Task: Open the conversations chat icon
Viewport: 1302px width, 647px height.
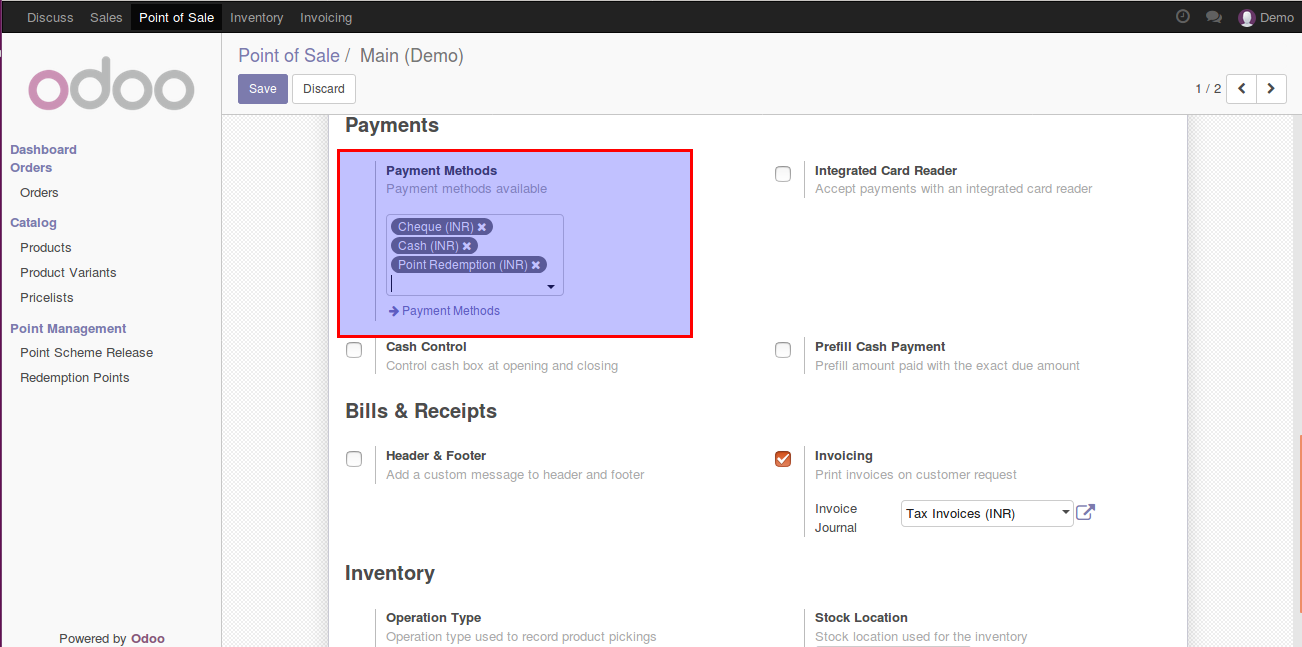Action: [x=1214, y=17]
